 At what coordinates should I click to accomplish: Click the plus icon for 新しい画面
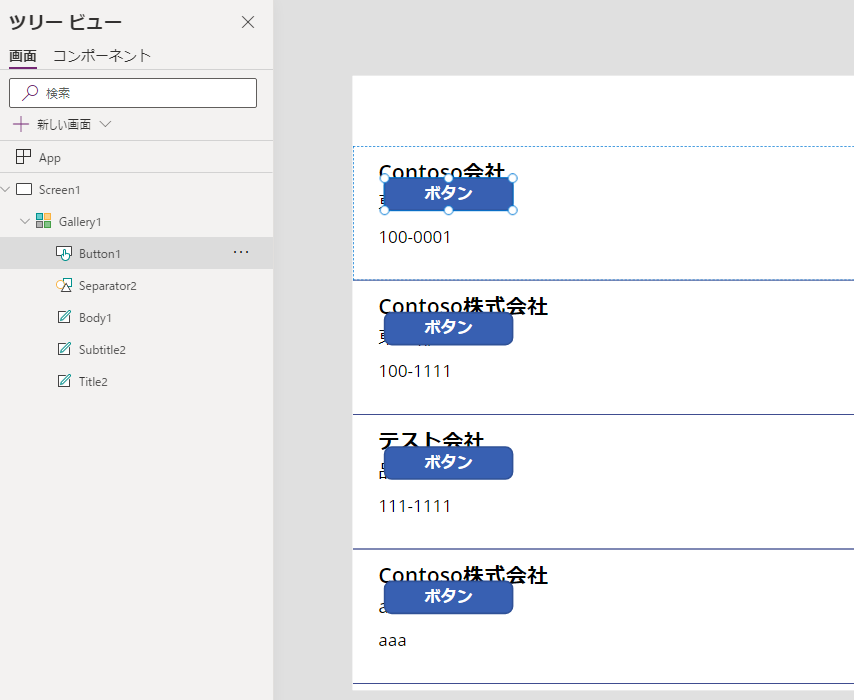(x=21, y=124)
